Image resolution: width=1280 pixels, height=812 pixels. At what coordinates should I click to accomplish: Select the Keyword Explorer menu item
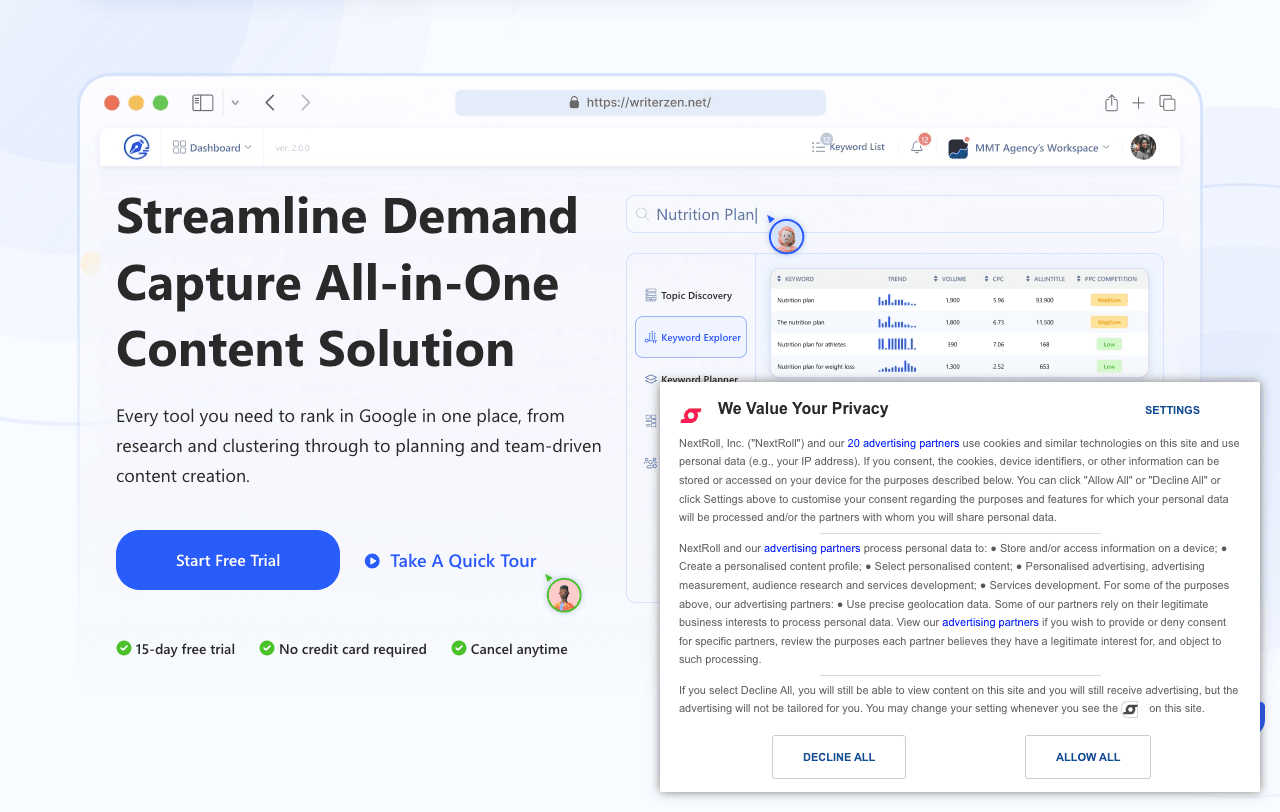tap(691, 337)
